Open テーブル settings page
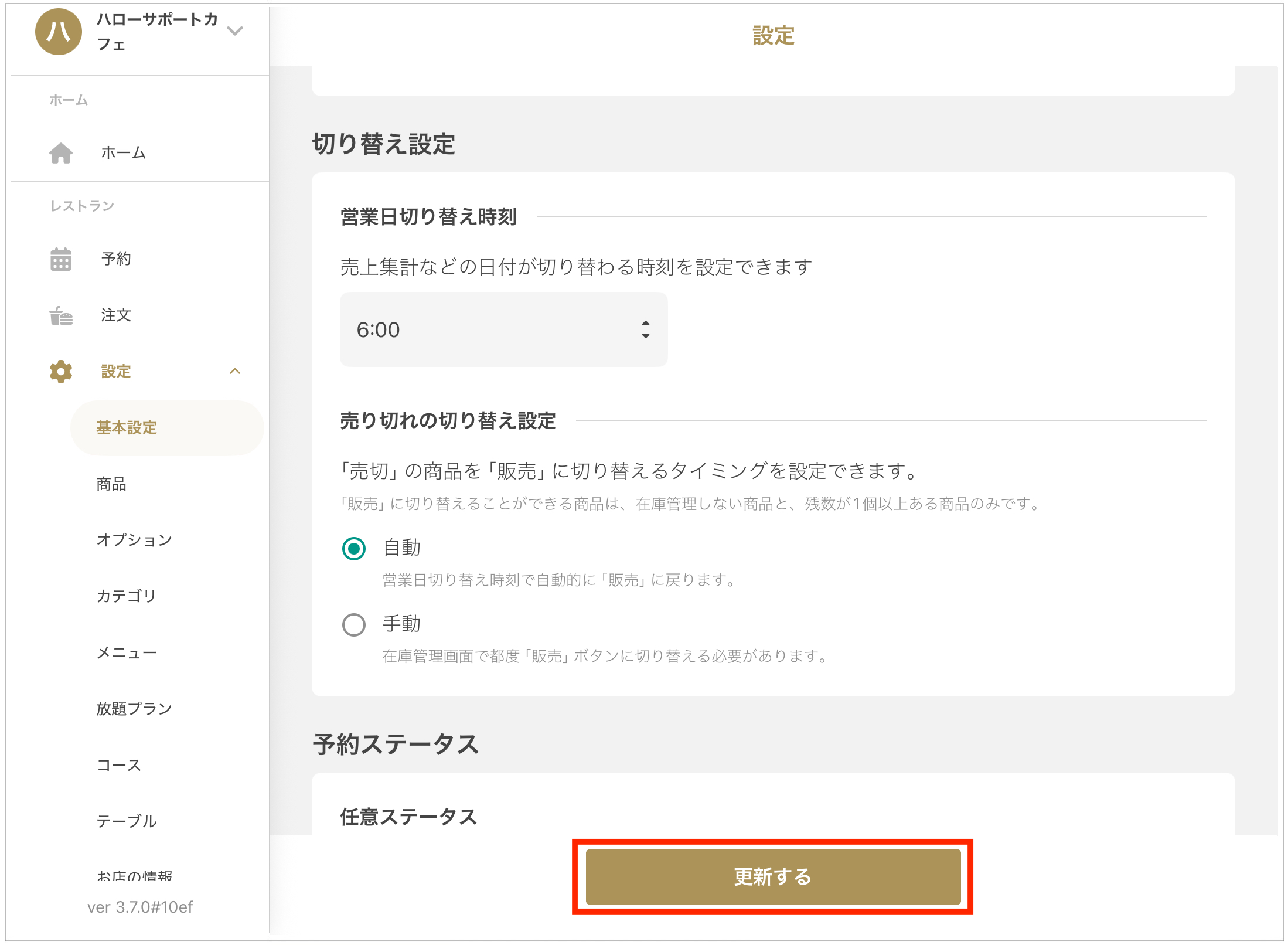This screenshot has width=1288, height=945. [x=127, y=821]
